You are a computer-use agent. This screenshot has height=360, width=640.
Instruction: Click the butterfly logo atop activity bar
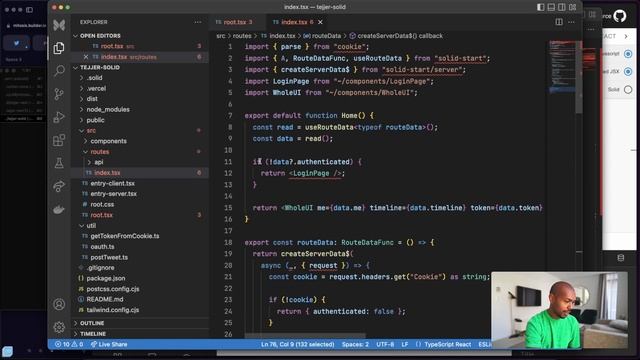(59, 25)
